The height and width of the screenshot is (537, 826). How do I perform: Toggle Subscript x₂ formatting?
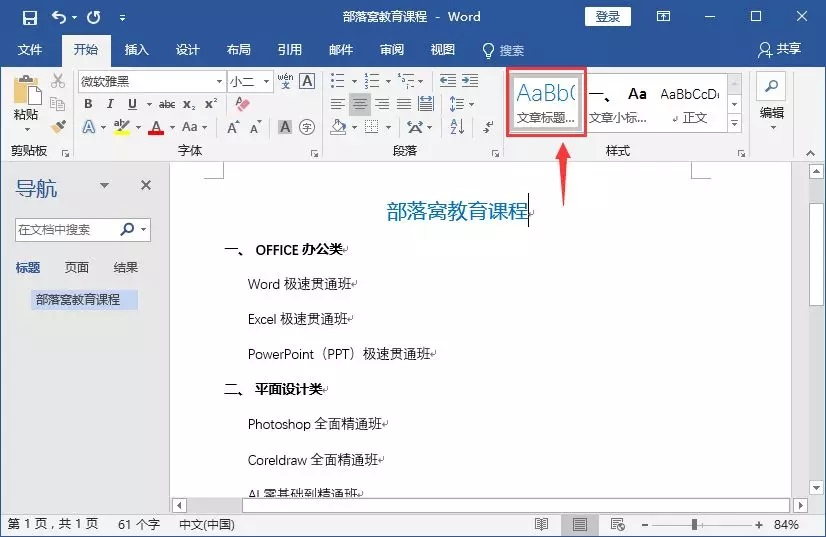(x=189, y=104)
